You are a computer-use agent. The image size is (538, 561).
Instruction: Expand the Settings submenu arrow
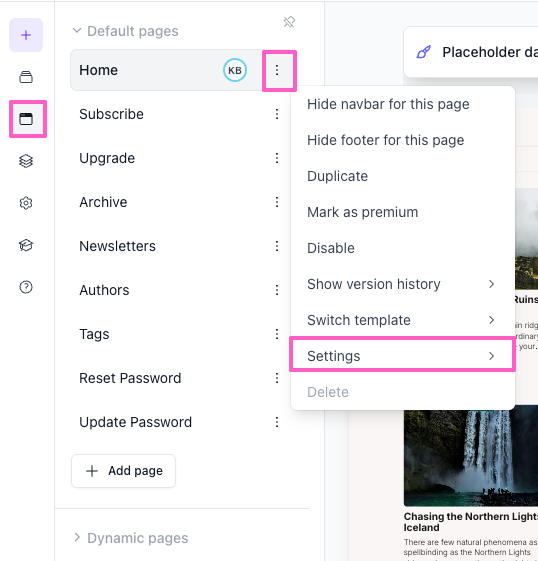point(491,356)
